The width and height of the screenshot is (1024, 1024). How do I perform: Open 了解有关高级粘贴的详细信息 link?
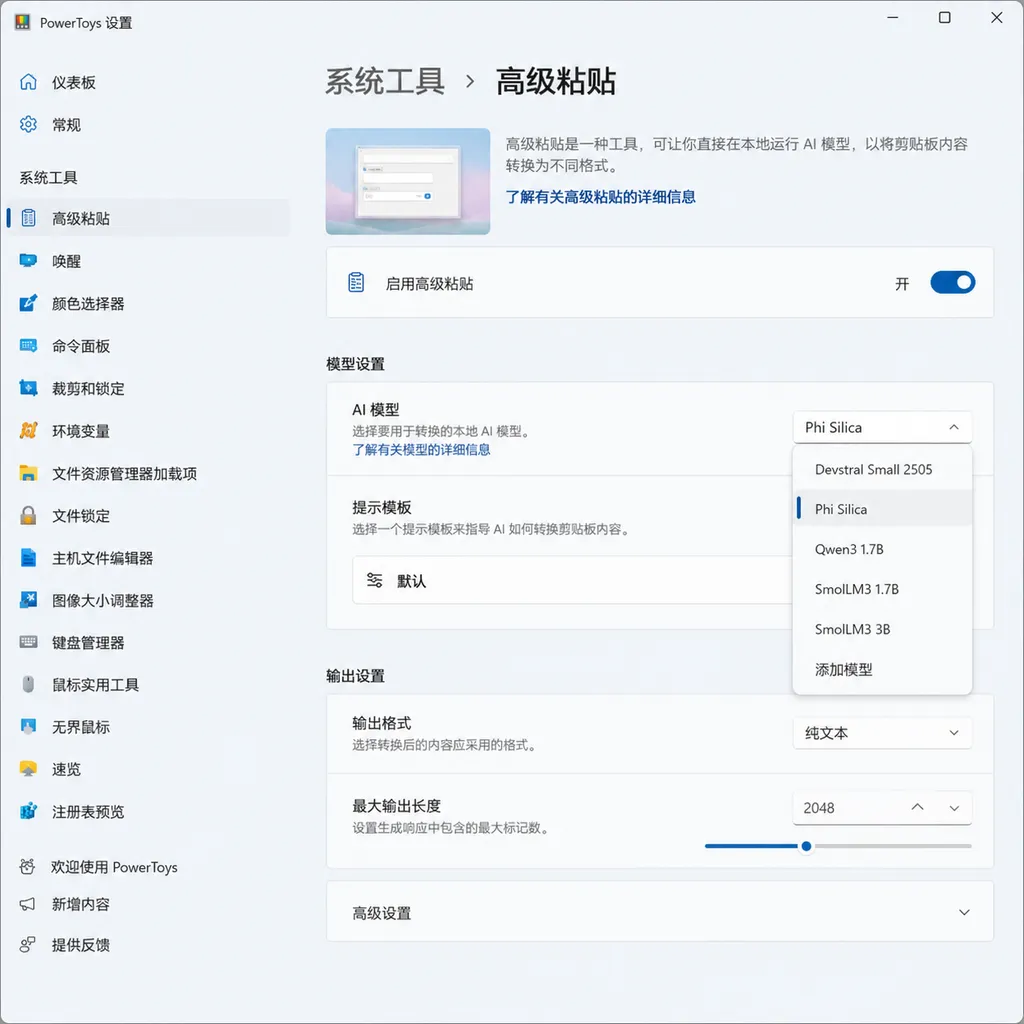pos(600,197)
